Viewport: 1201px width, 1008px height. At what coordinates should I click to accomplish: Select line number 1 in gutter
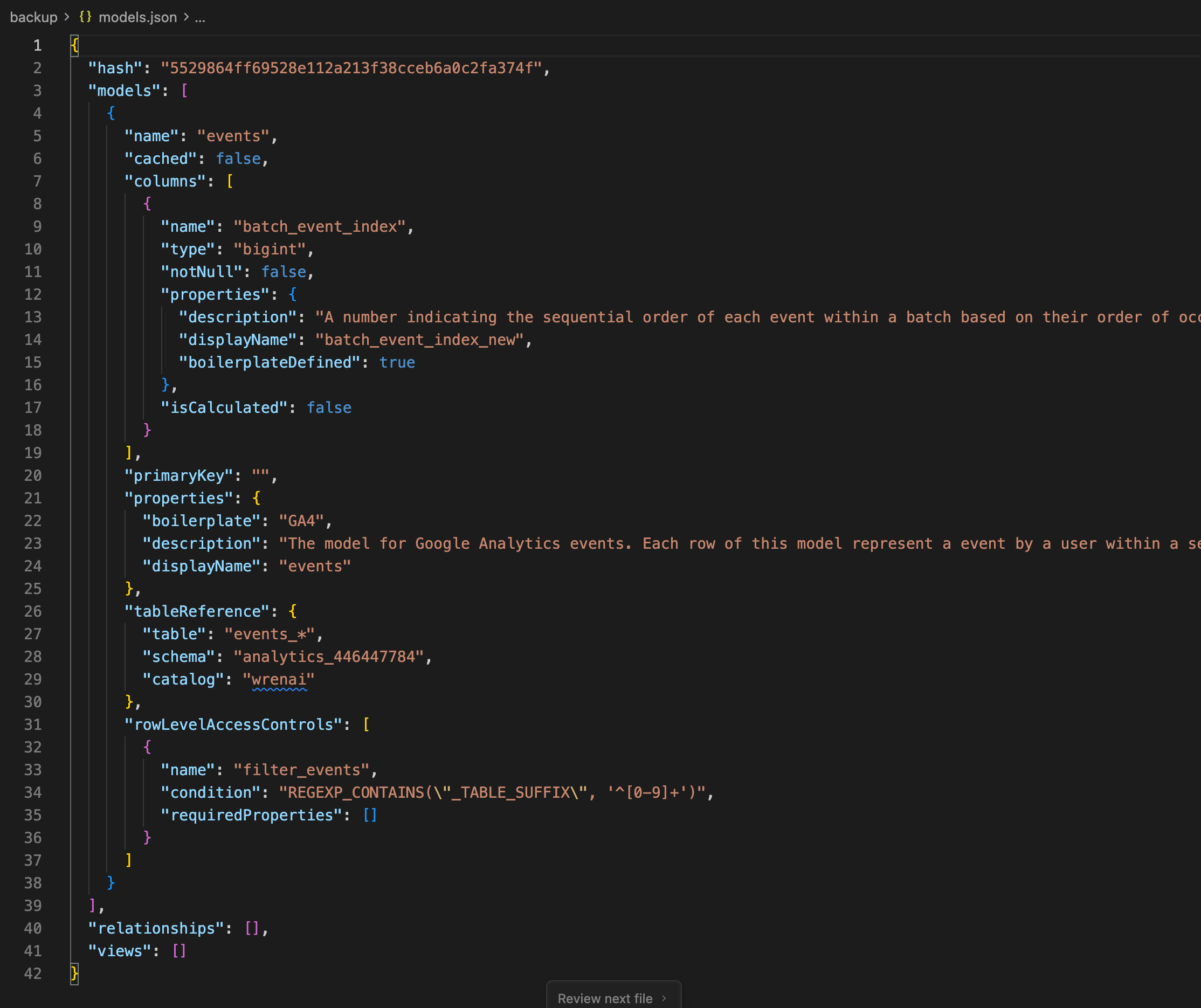(x=37, y=45)
